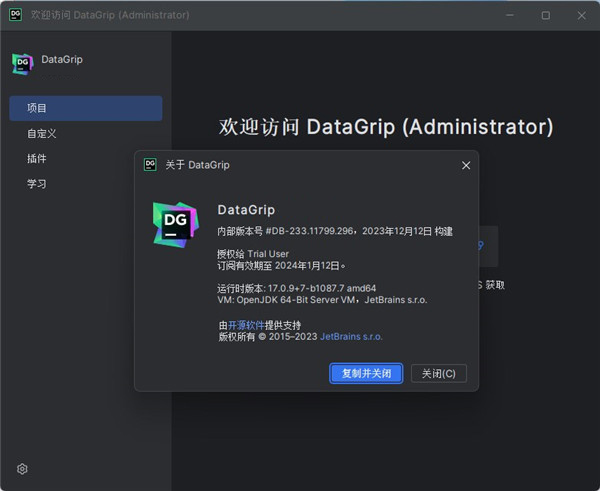Maximize the DataGrip welcome window
The width and height of the screenshot is (600, 491).
(x=546, y=15)
